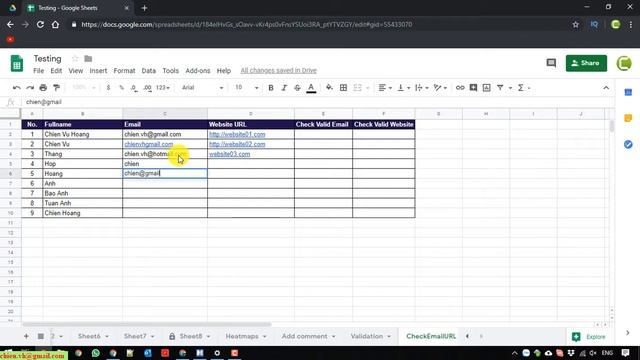Click the Redo arrow in the toolbar
Image resolution: width=640 pixels, height=360 pixels.
[30, 88]
